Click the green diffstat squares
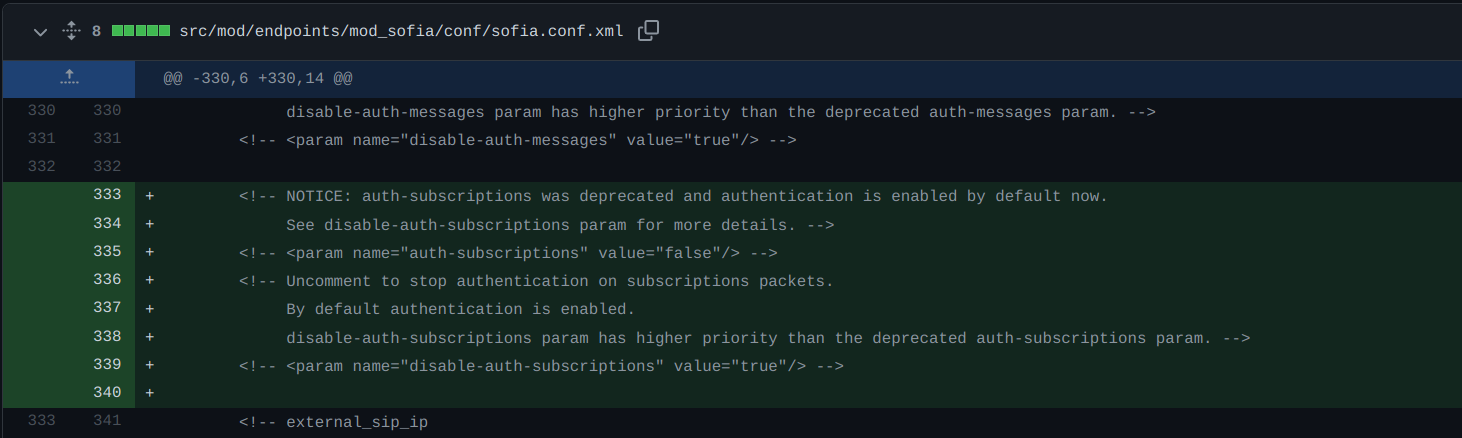Image resolution: width=1462 pixels, height=438 pixels. tap(141, 32)
